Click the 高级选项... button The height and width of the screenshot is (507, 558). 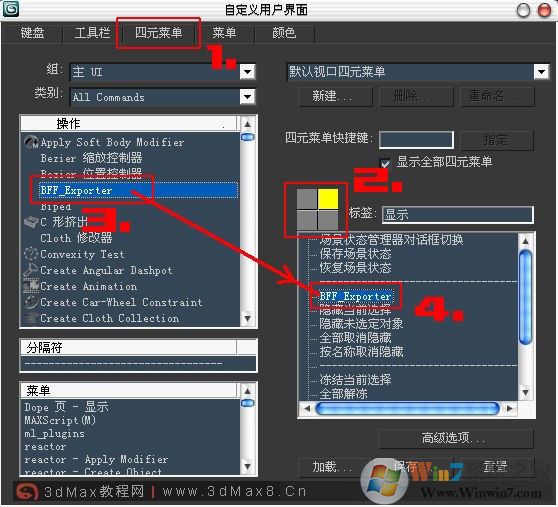pos(456,438)
